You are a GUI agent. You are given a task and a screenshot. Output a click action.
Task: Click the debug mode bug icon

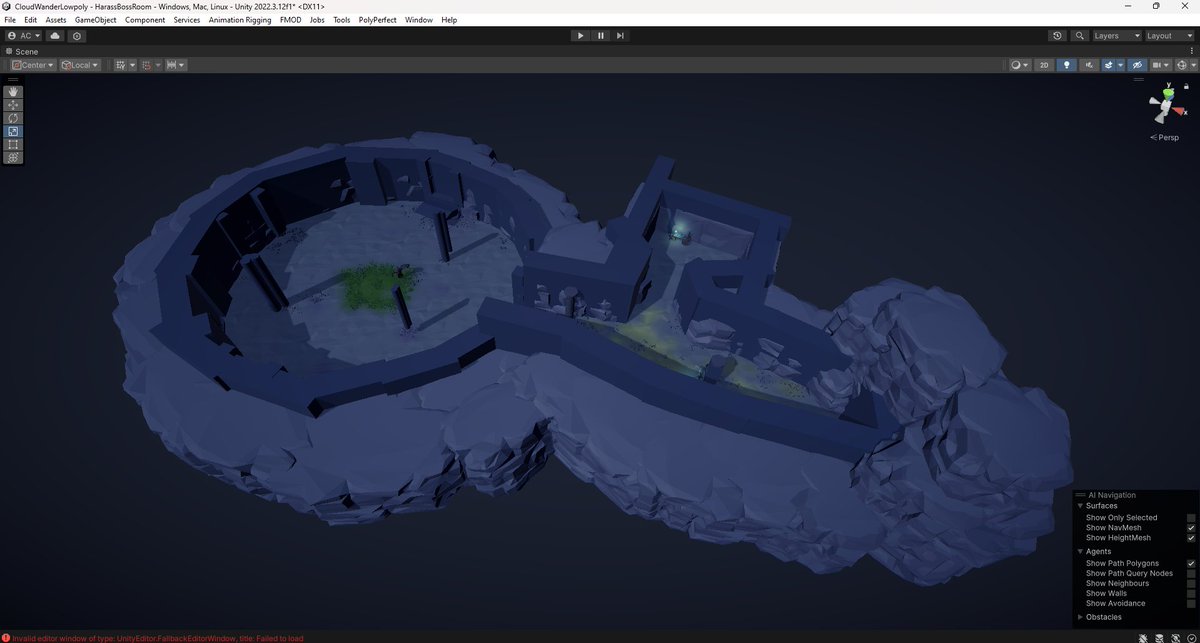(x=1143, y=637)
